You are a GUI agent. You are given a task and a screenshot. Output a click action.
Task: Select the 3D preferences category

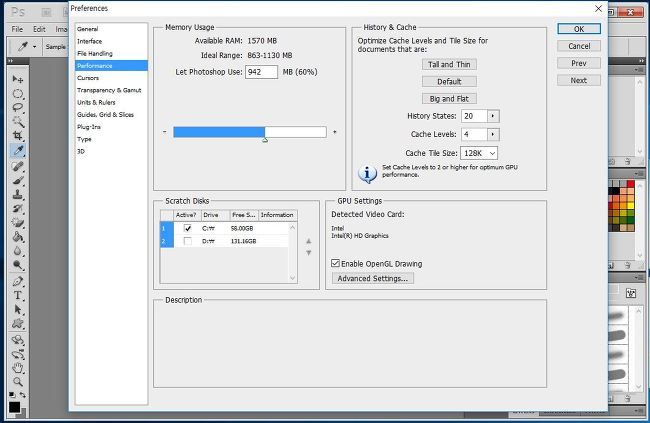[x=81, y=151]
